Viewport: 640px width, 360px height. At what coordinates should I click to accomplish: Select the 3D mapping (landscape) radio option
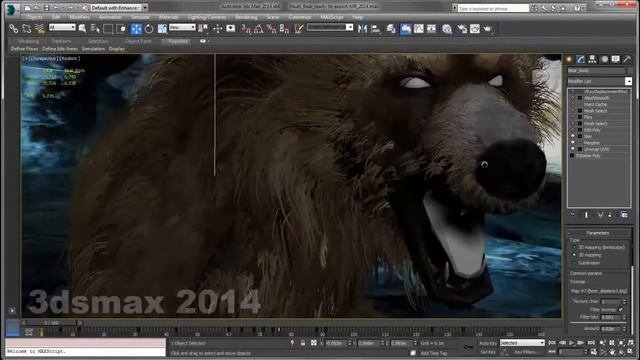click(574, 247)
